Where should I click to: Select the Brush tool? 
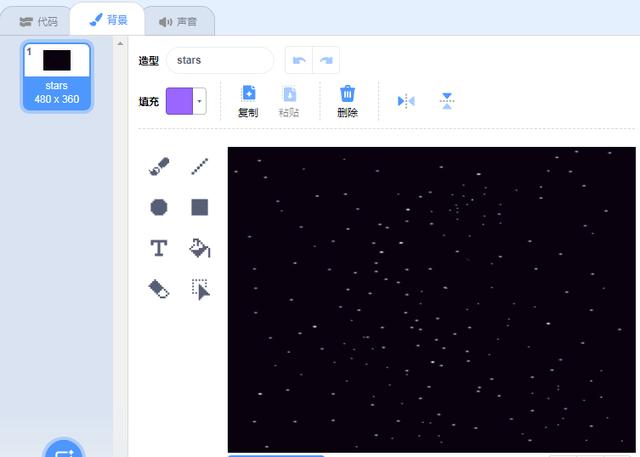(159, 167)
